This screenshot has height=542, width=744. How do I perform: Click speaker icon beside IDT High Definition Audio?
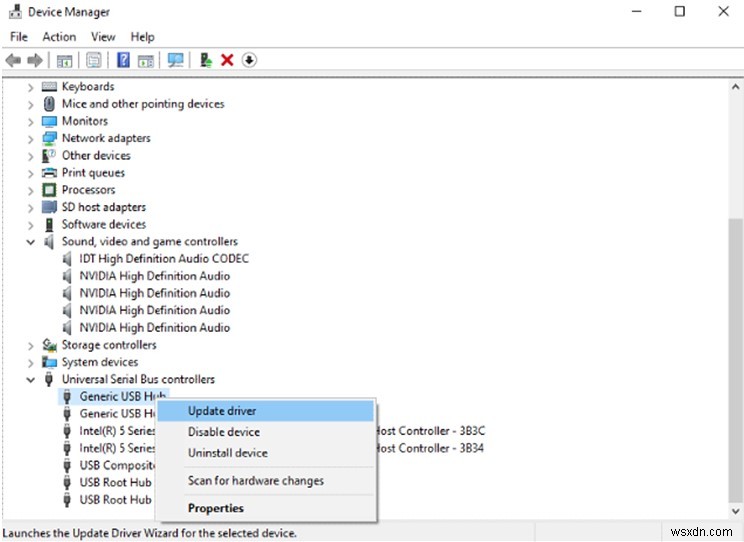(x=67, y=259)
